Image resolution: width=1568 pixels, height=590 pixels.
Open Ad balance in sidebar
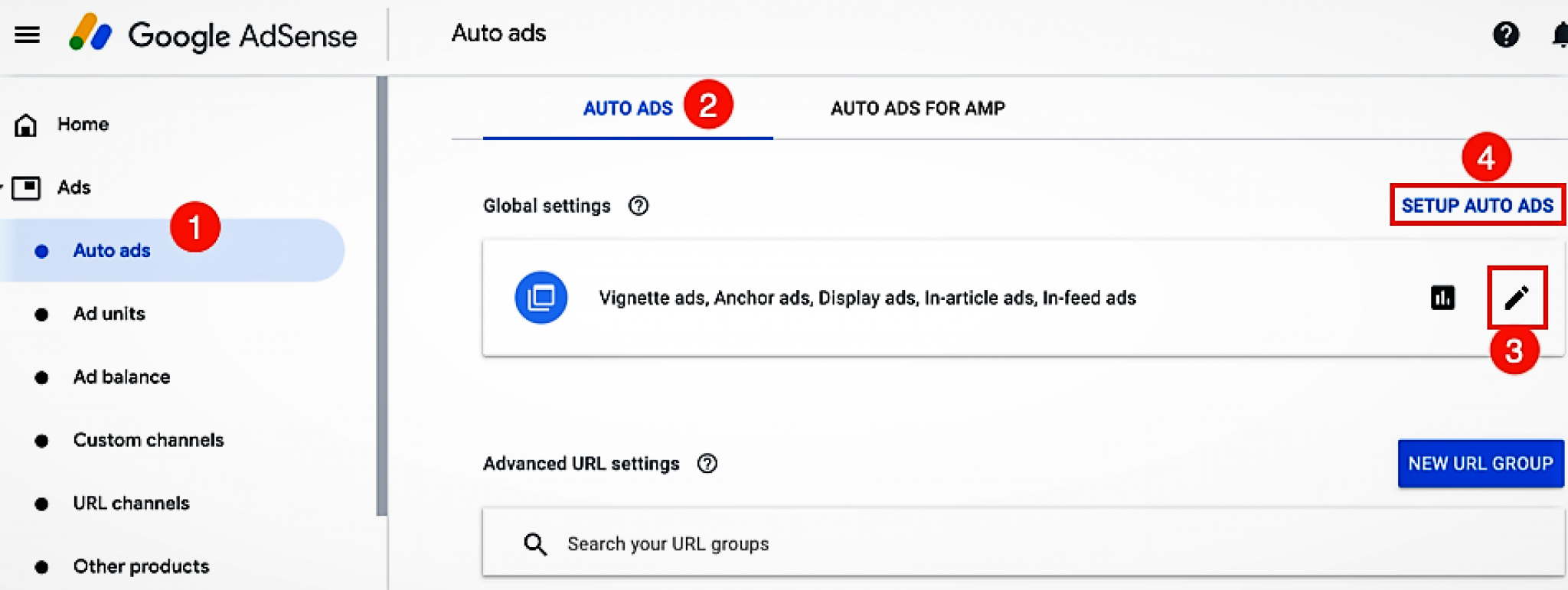click(122, 377)
